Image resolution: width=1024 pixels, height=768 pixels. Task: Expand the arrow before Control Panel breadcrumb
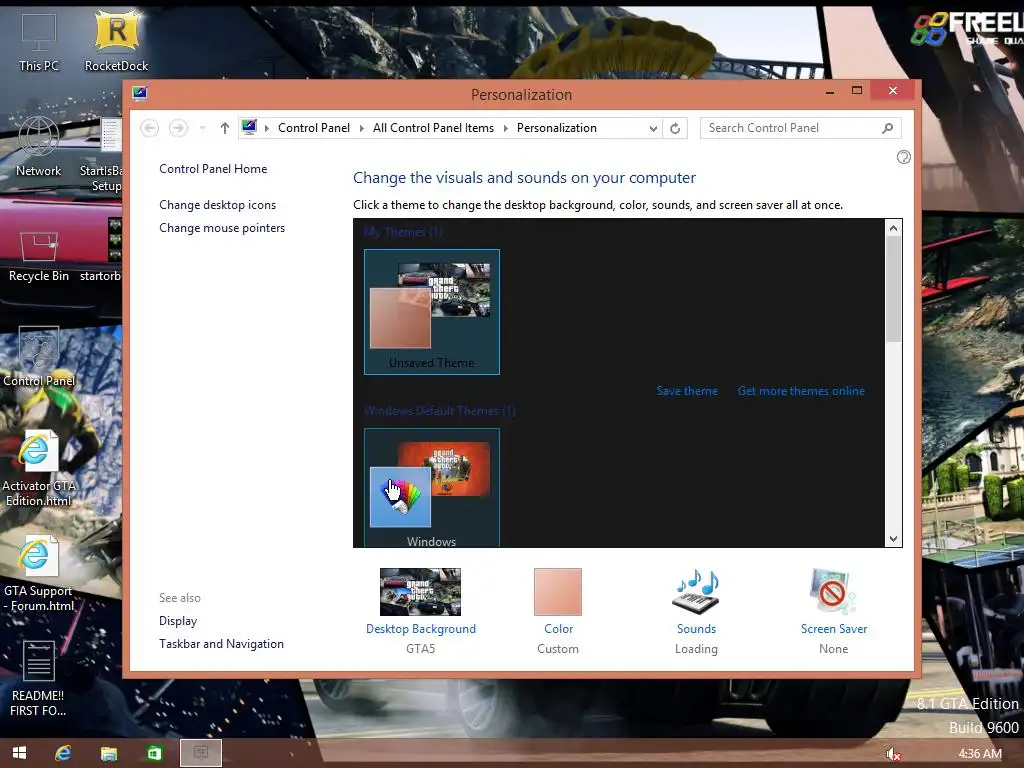pos(266,128)
